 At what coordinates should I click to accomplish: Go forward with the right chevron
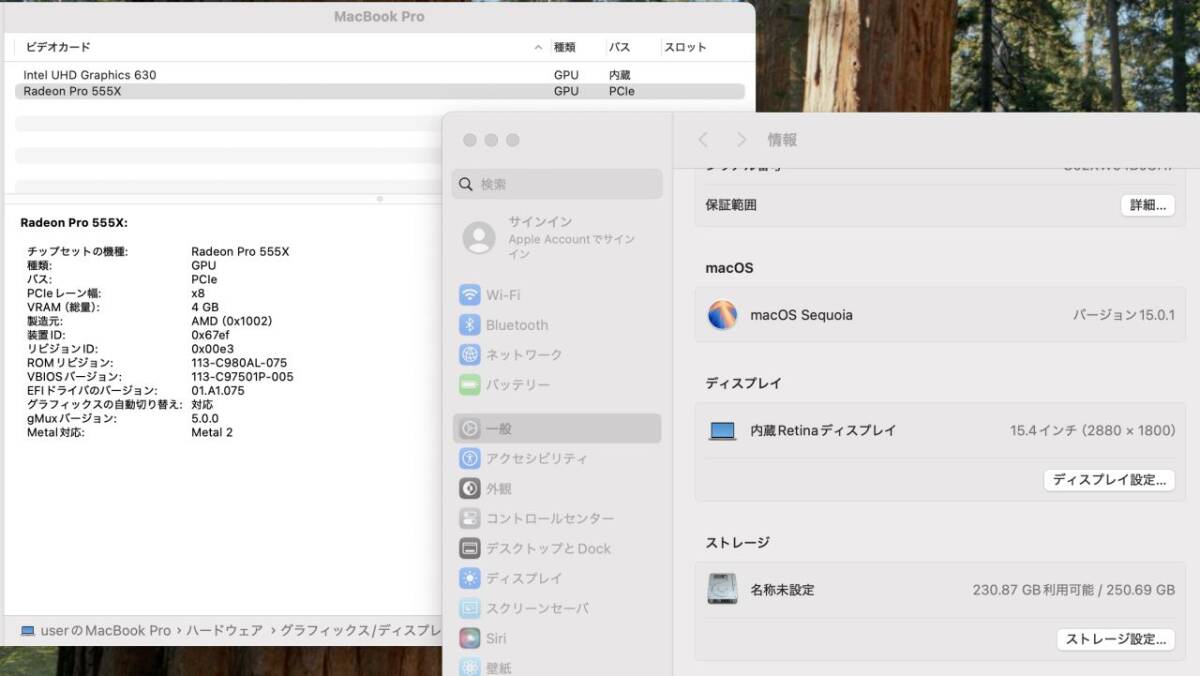click(x=741, y=140)
